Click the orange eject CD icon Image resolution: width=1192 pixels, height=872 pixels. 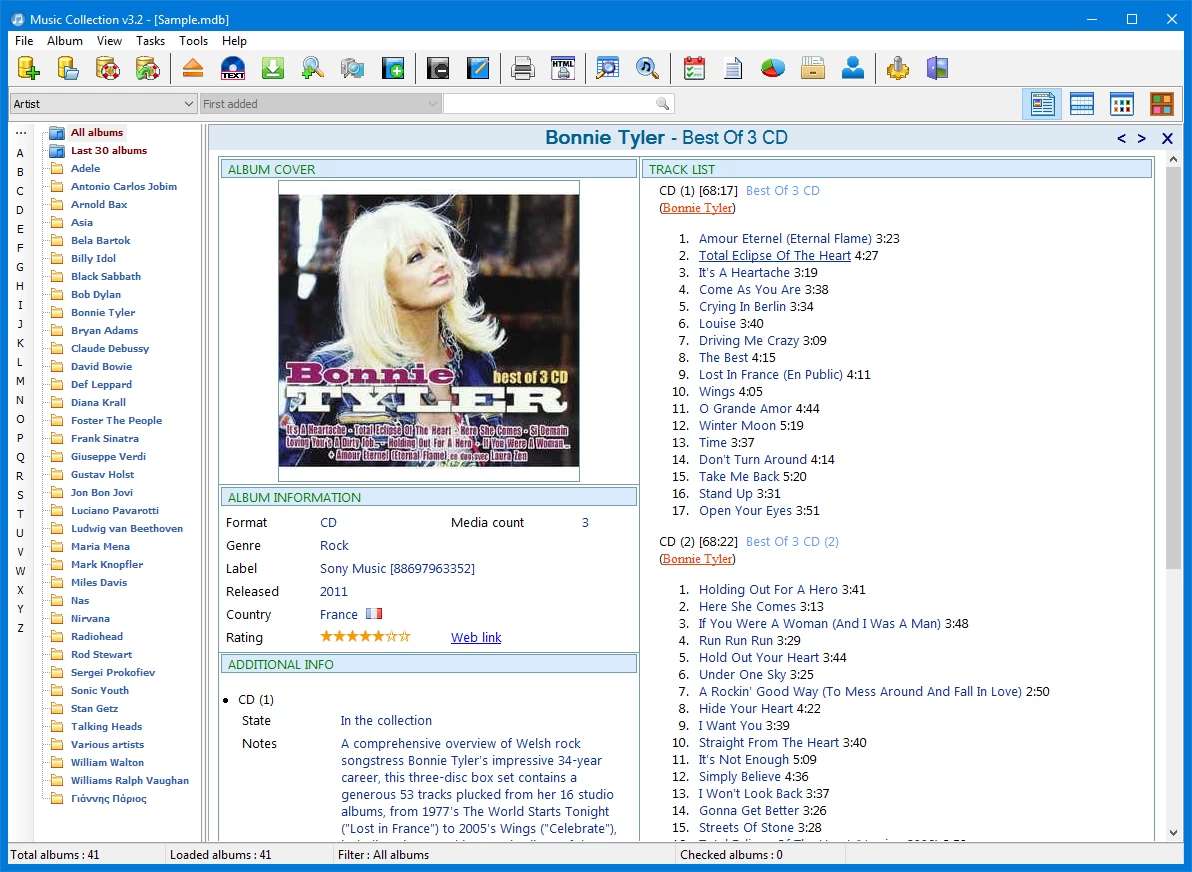[x=193, y=68]
